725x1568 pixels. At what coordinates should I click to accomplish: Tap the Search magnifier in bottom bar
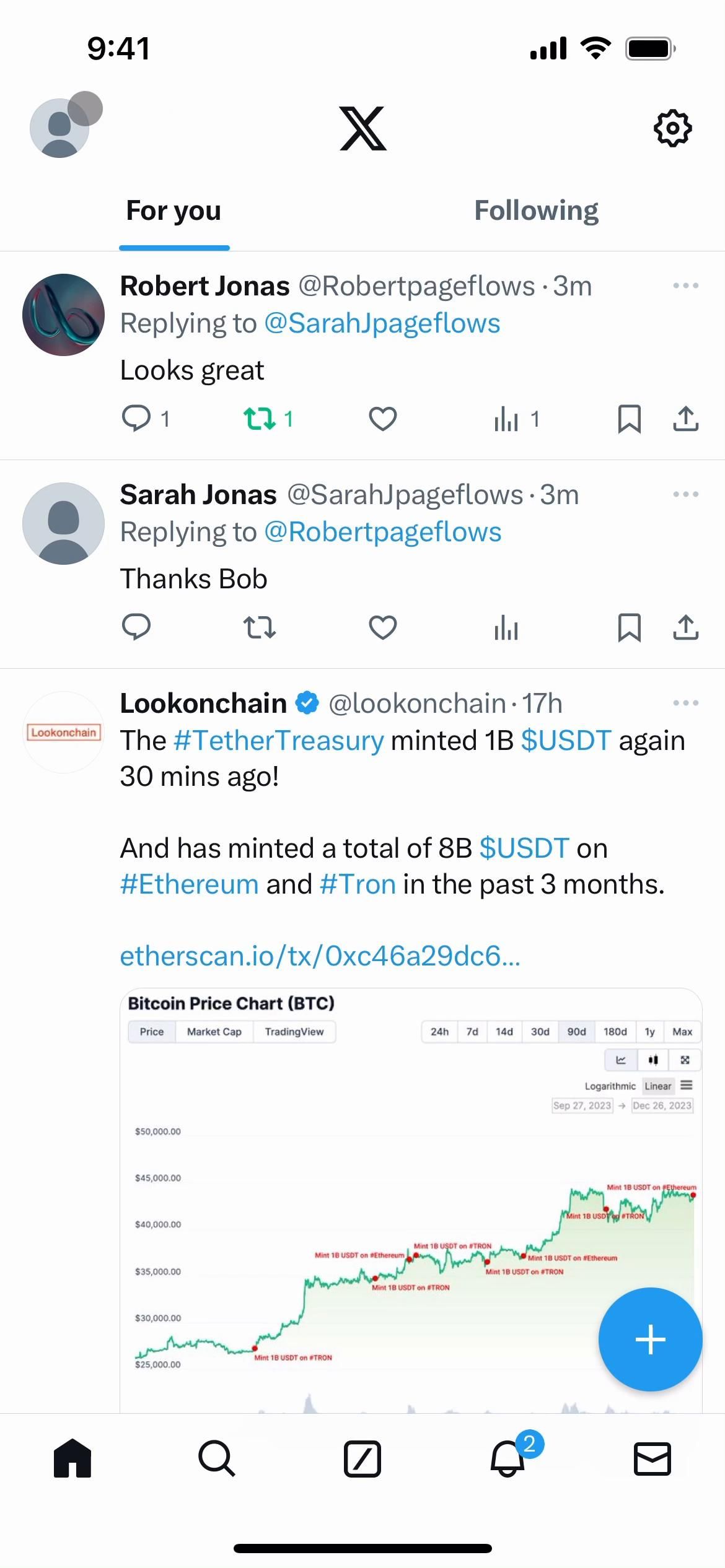[x=216, y=1458]
